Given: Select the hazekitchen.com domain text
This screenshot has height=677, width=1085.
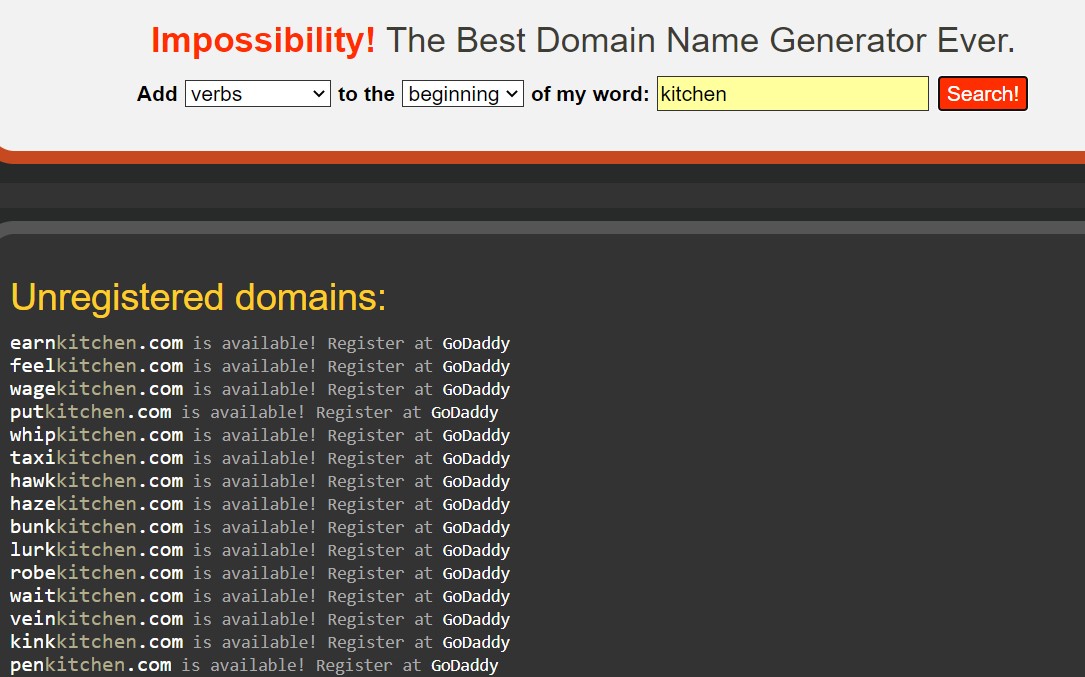Looking at the screenshot, I should coord(96,504).
